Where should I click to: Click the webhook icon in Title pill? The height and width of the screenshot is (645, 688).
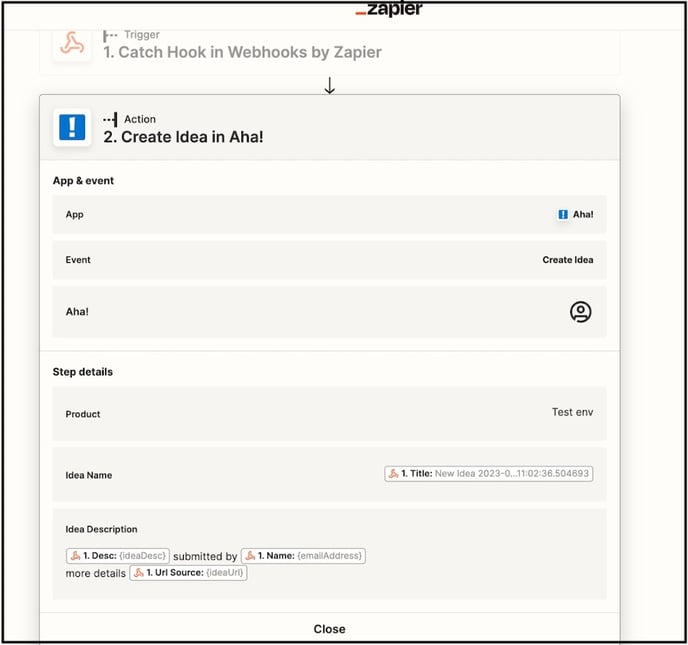click(394, 473)
